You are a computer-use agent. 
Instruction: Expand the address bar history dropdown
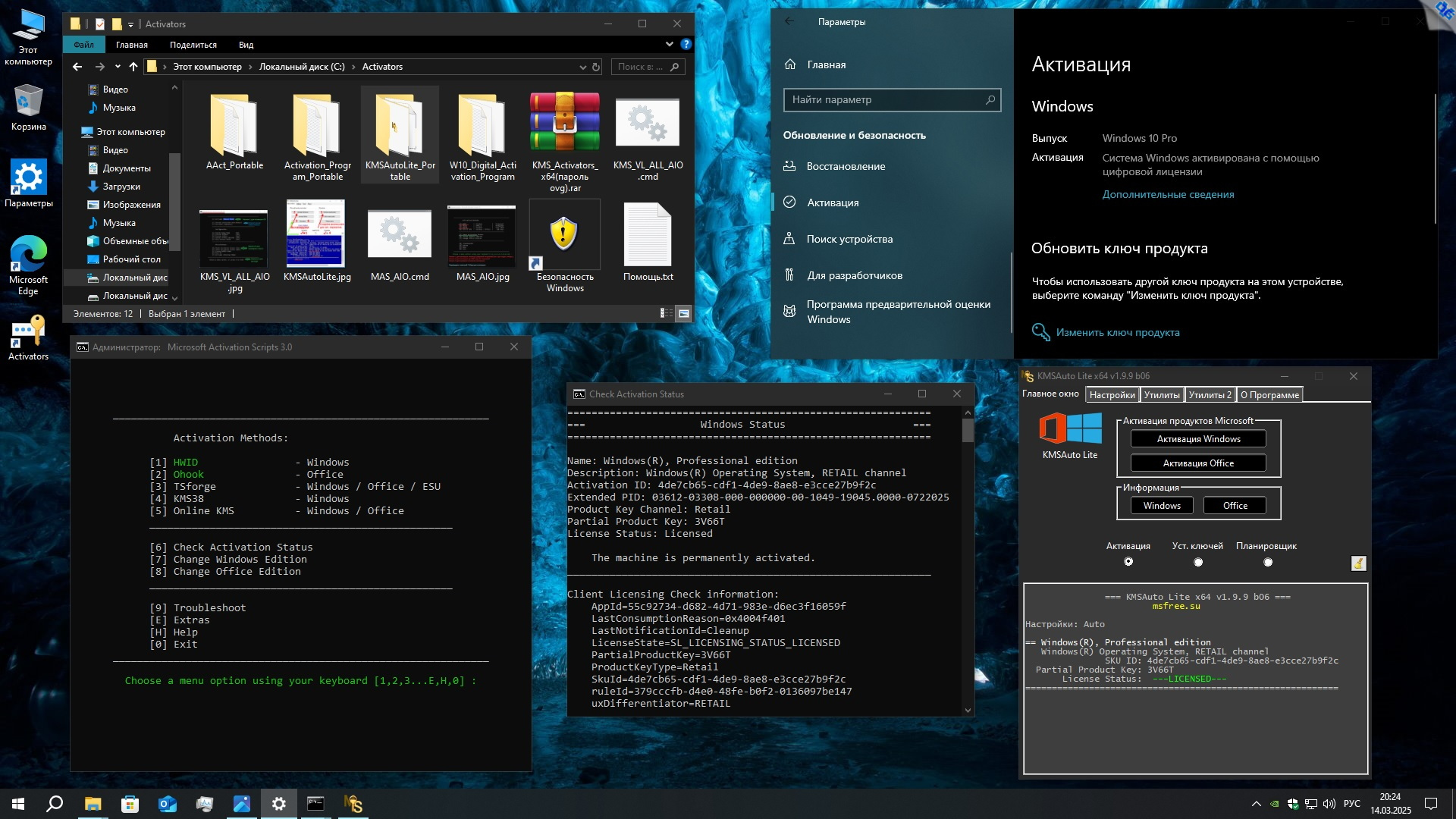582,67
